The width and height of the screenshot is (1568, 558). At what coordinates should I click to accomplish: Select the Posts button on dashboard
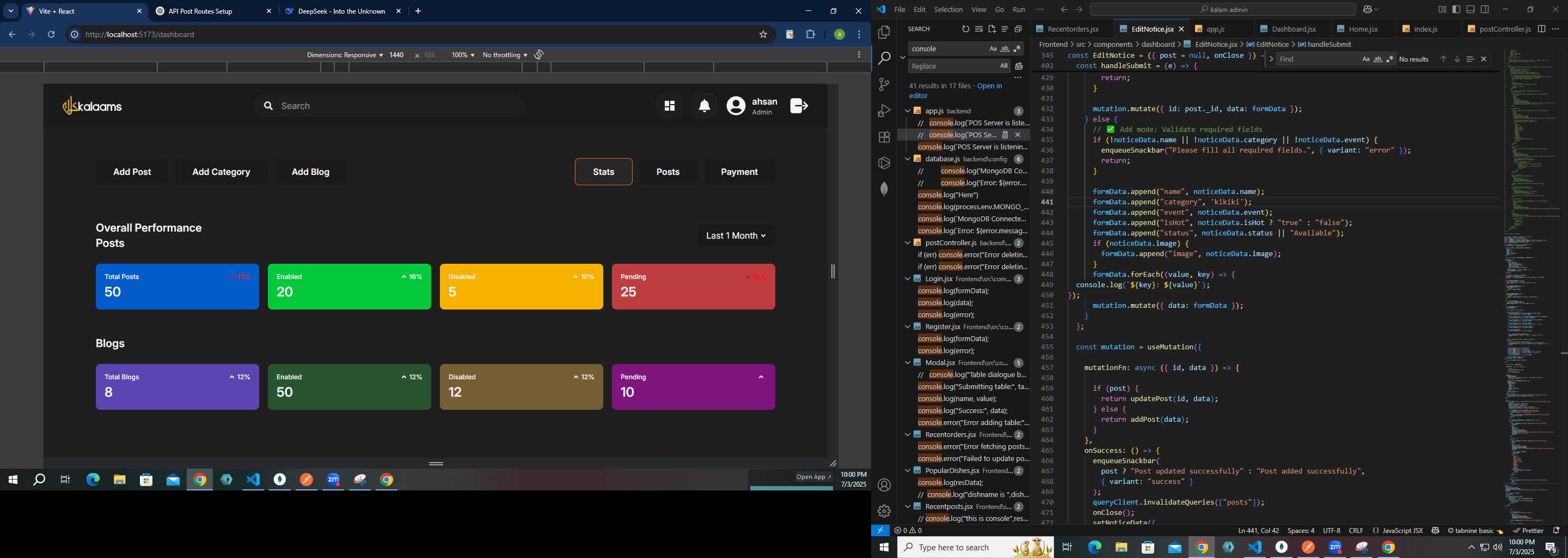click(x=667, y=172)
